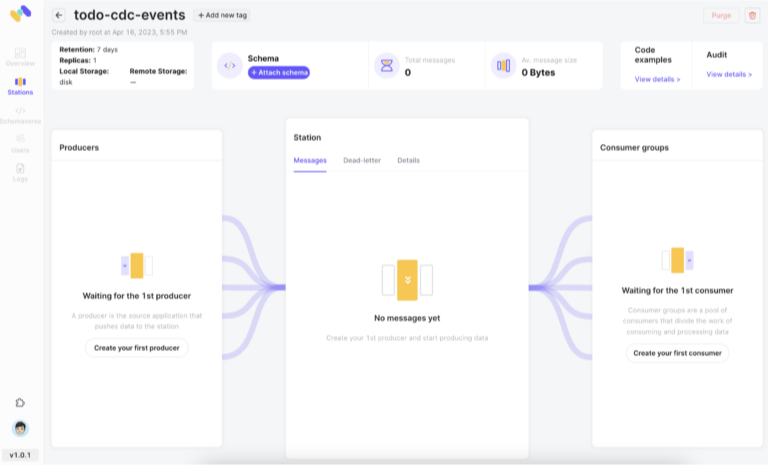Open Logs in the sidebar
This screenshot has width=768, height=465.
coord(20,172)
